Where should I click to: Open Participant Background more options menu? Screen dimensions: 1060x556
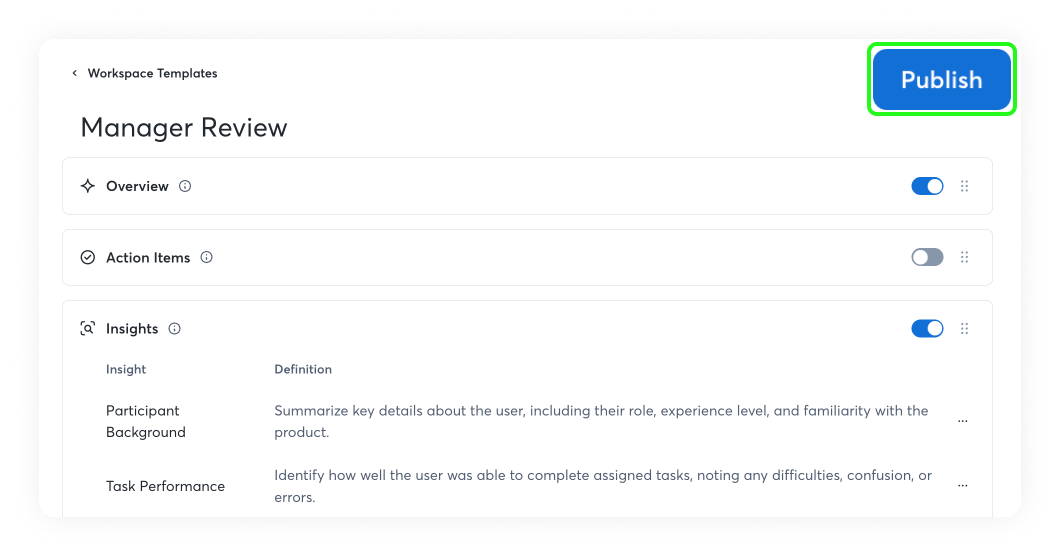963,421
